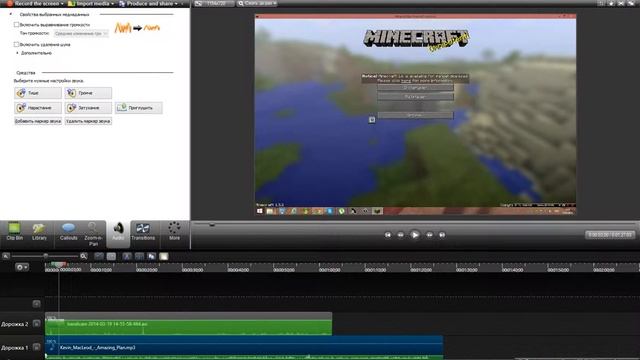The height and width of the screenshot is (360, 640).
Task: Select the Дорожка 2 track label
Action: [15, 324]
